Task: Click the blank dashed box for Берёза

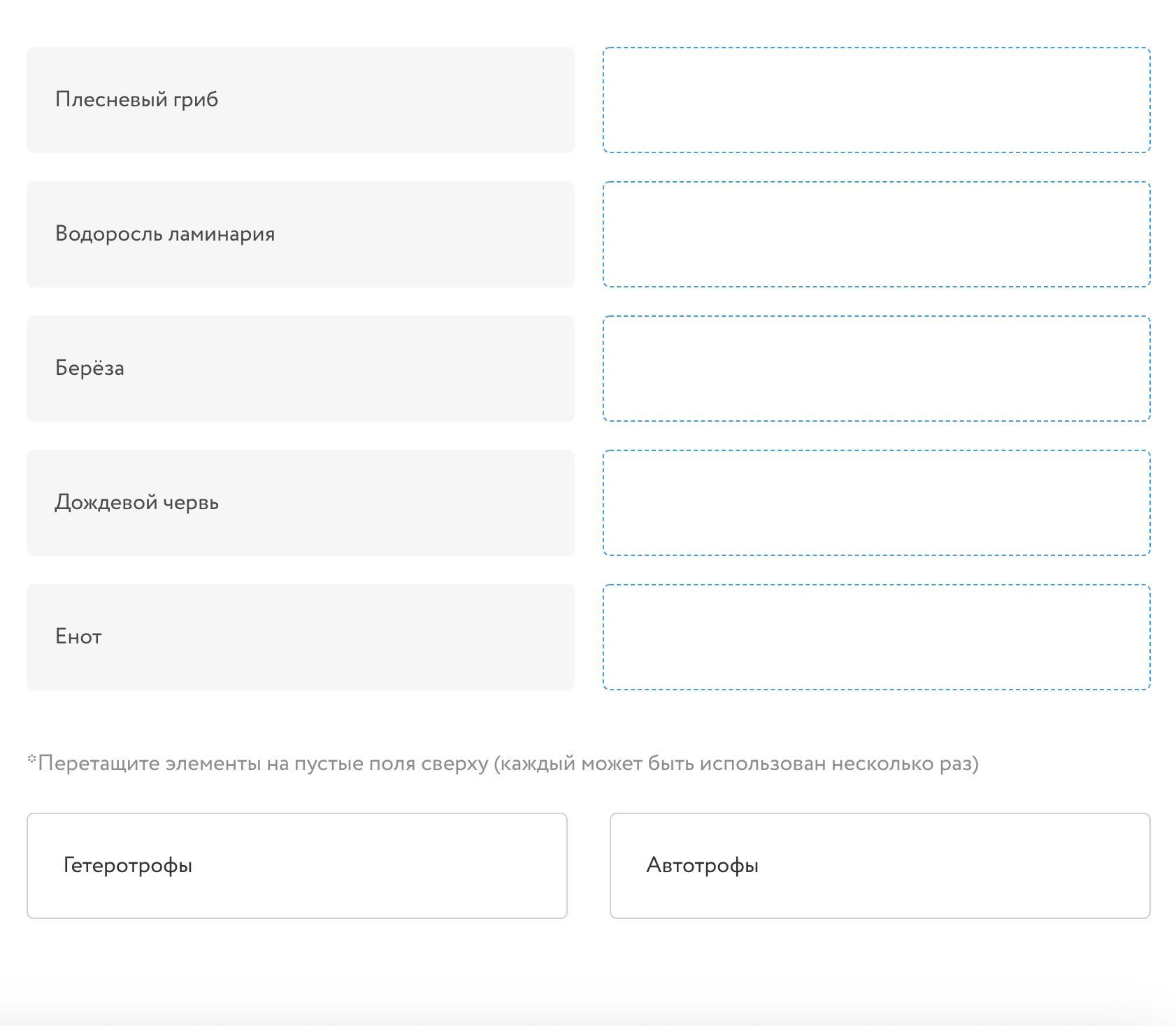Action: (x=876, y=369)
